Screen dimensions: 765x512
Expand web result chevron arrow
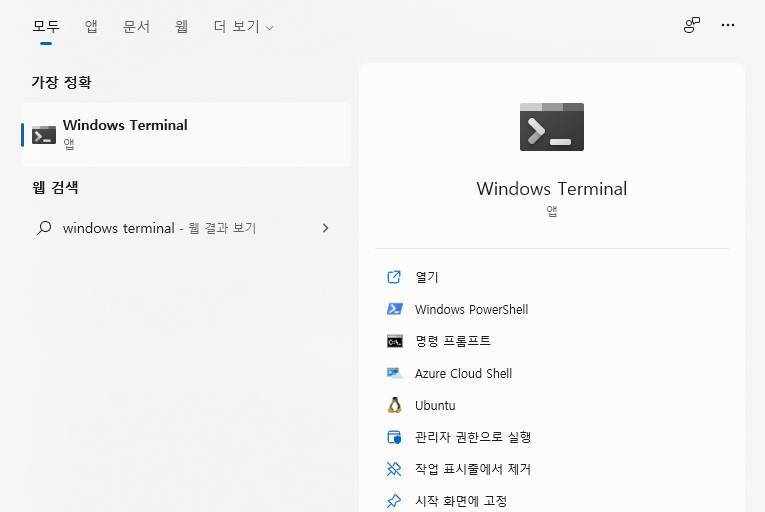click(x=325, y=228)
